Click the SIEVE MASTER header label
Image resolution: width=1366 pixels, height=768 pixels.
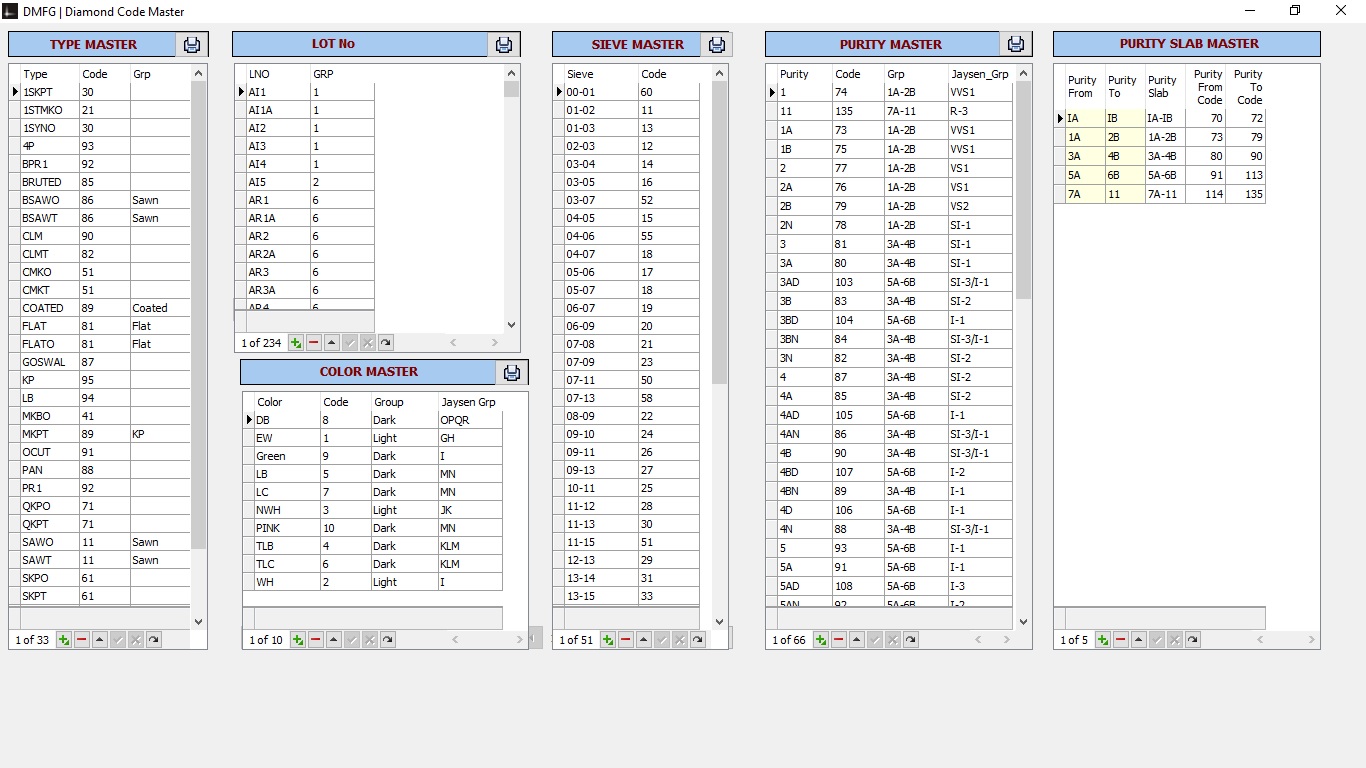tap(638, 45)
